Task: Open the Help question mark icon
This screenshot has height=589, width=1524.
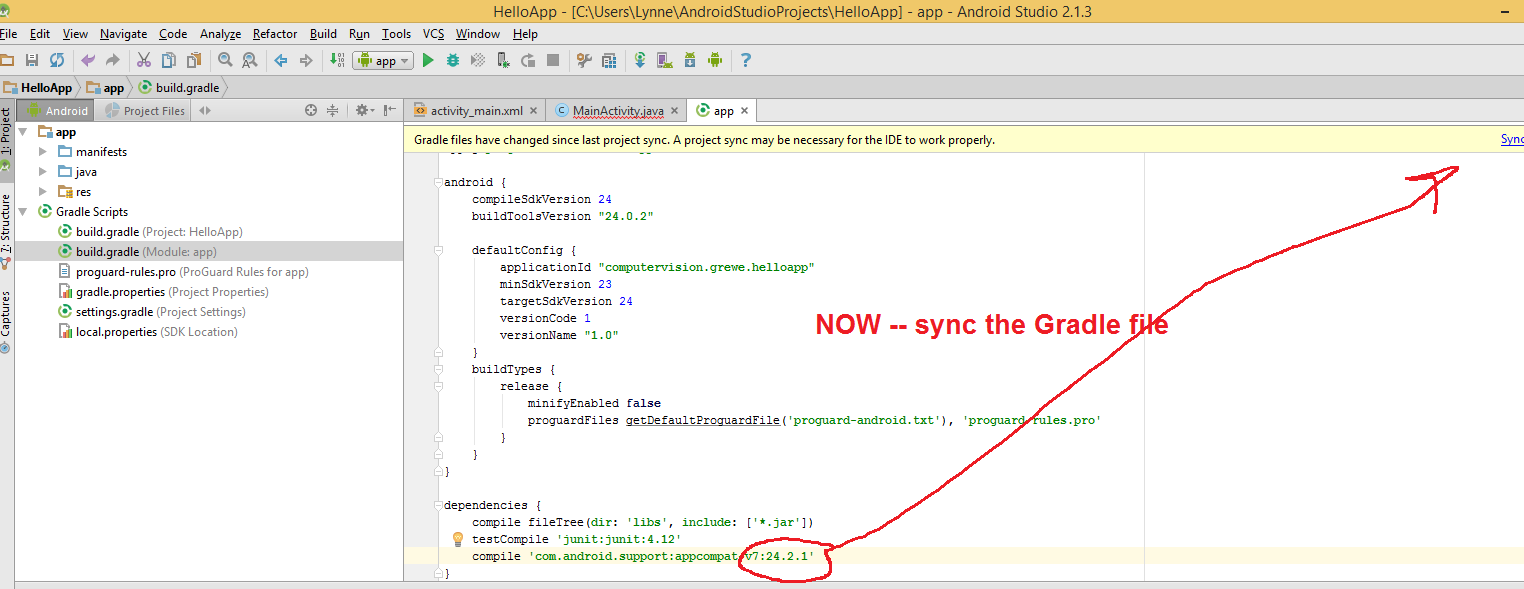Action: pos(745,61)
